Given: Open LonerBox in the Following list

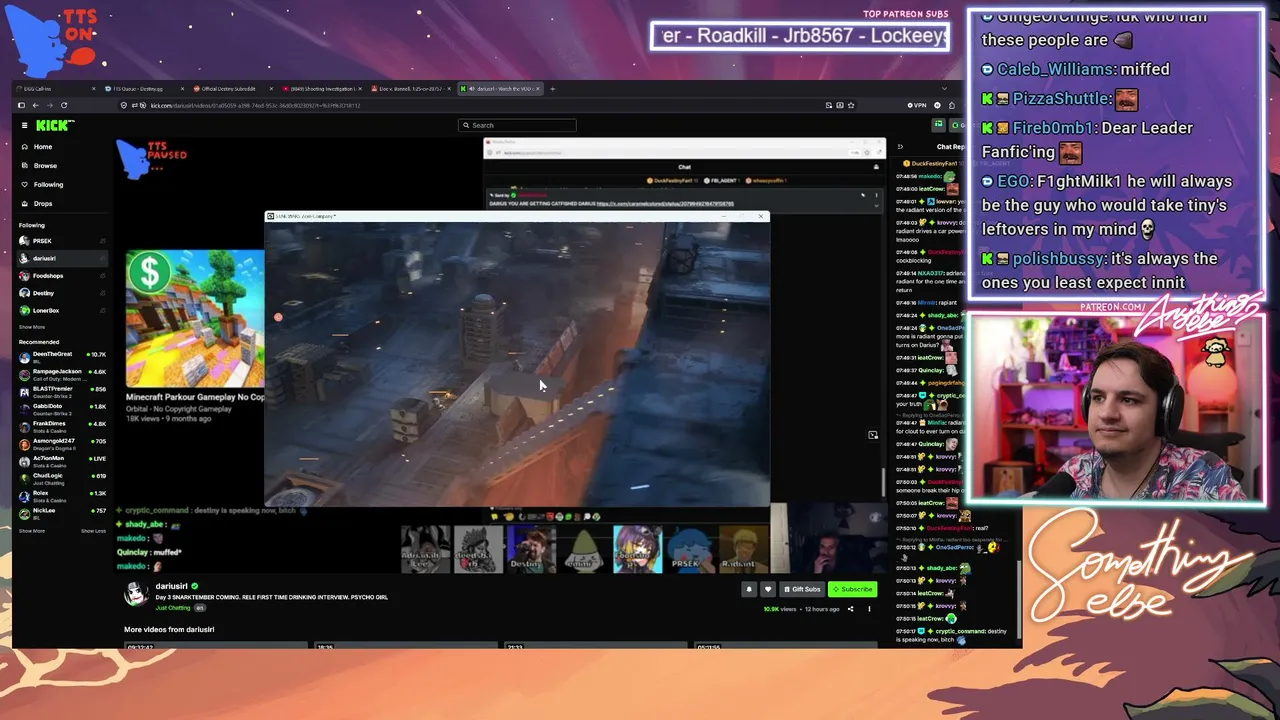Looking at the screenshot, I should (x=62, y=311).
